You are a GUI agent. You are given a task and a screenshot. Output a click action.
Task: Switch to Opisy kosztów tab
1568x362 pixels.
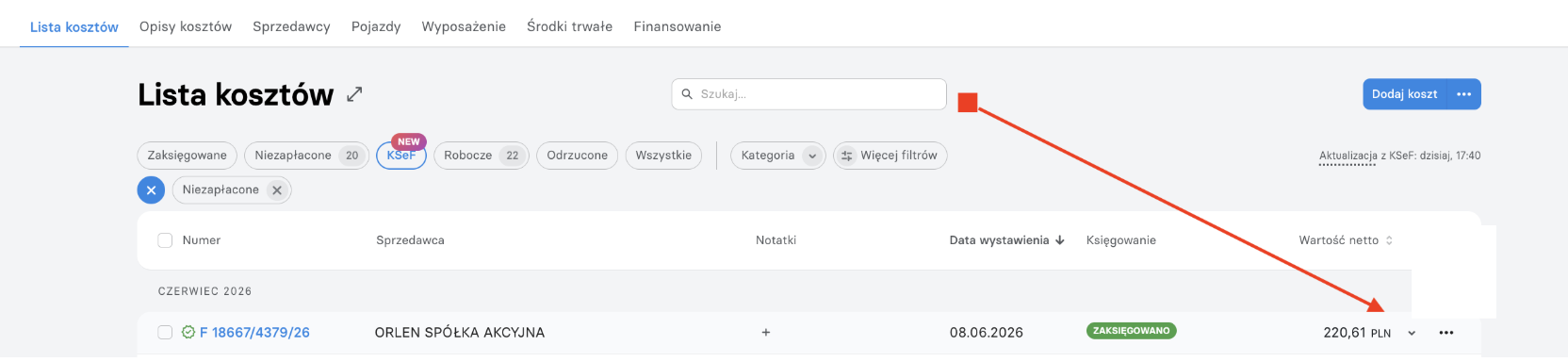click(x=186, y=26)
